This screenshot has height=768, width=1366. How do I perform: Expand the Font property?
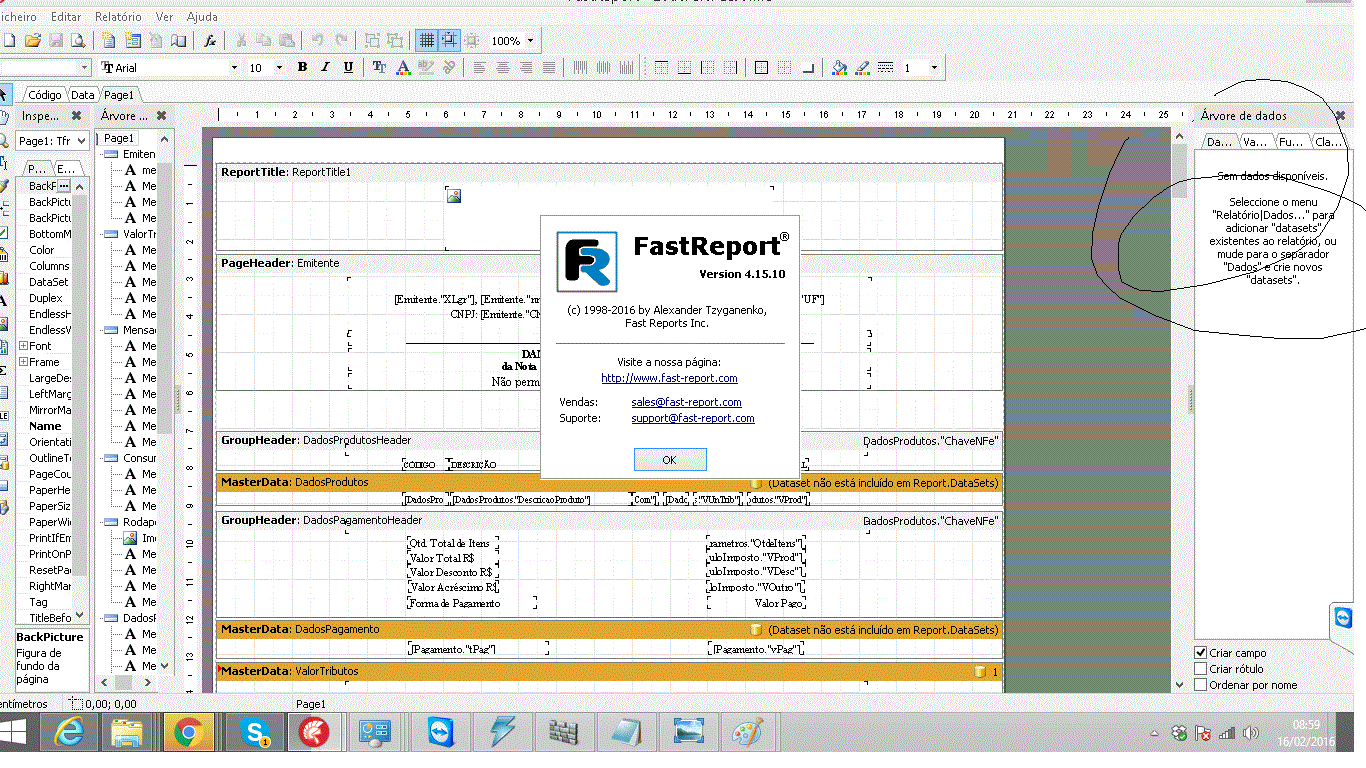tap(23, 346)
